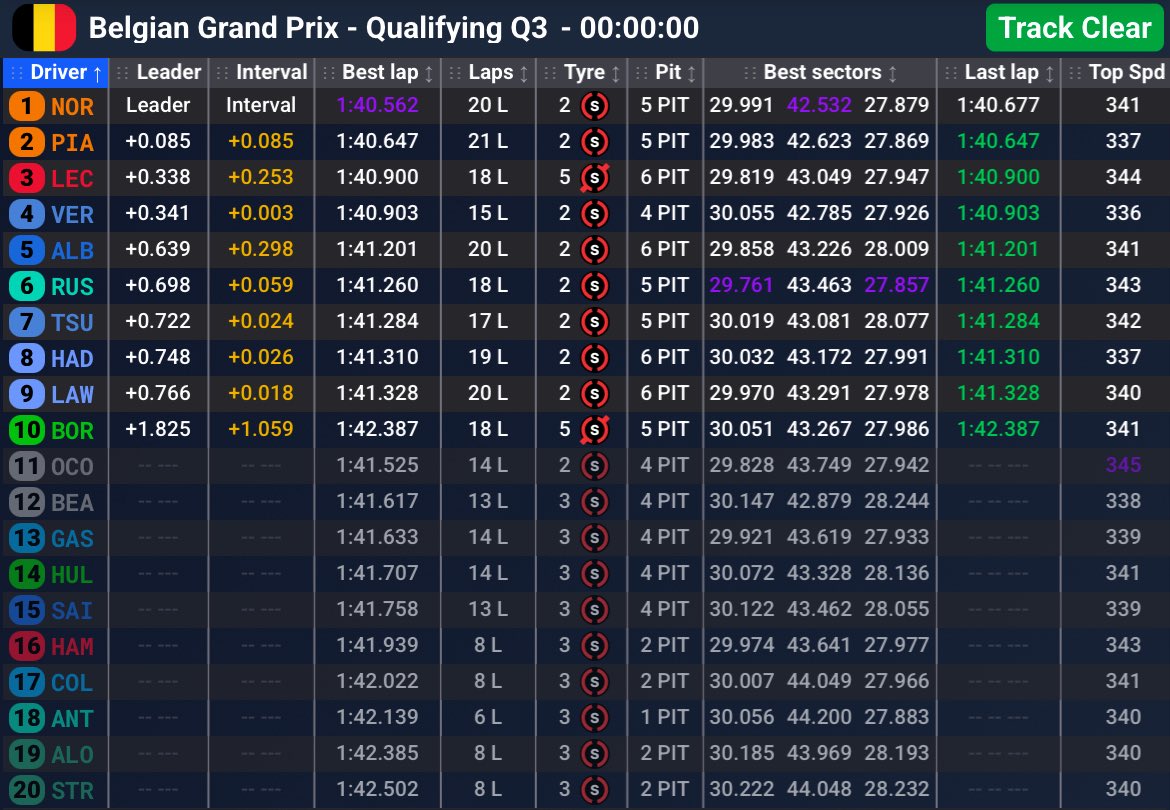The height and width of the screenshot is (810, 1170).
Task: Click the soft tyre icon for TSU
Action: coord(595,322)
